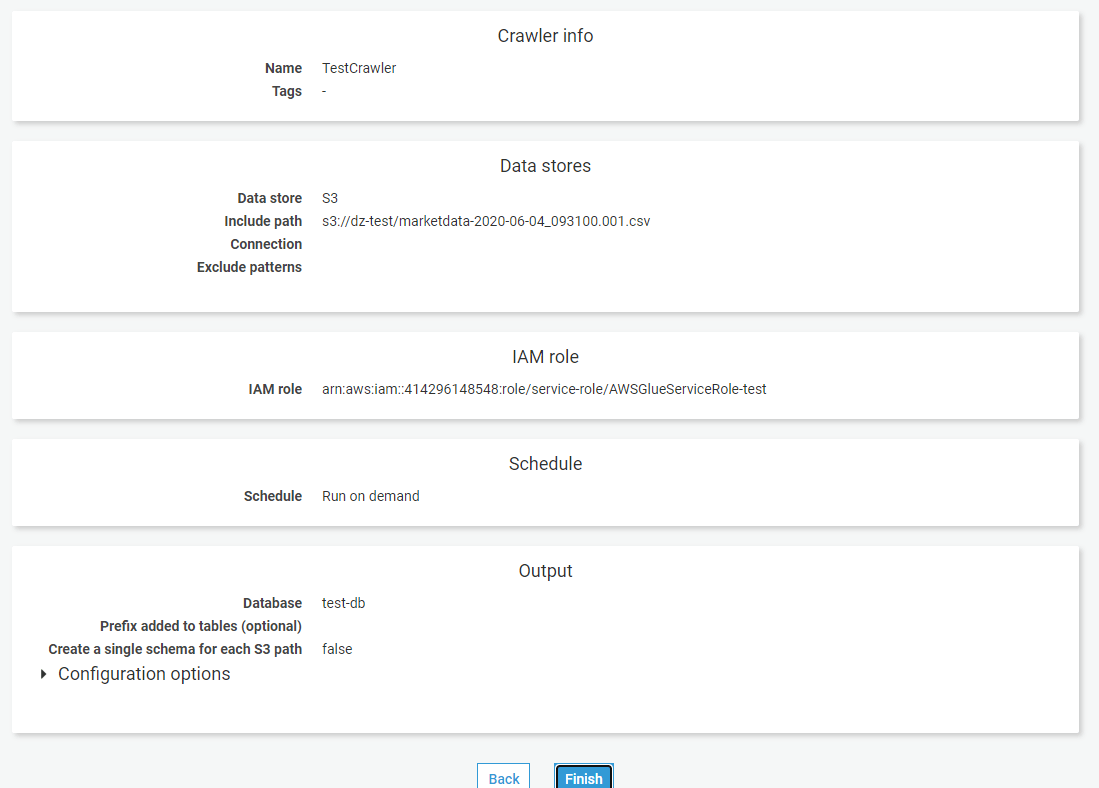
Task: Click the Schedule section header
Action: coord(545,463)
